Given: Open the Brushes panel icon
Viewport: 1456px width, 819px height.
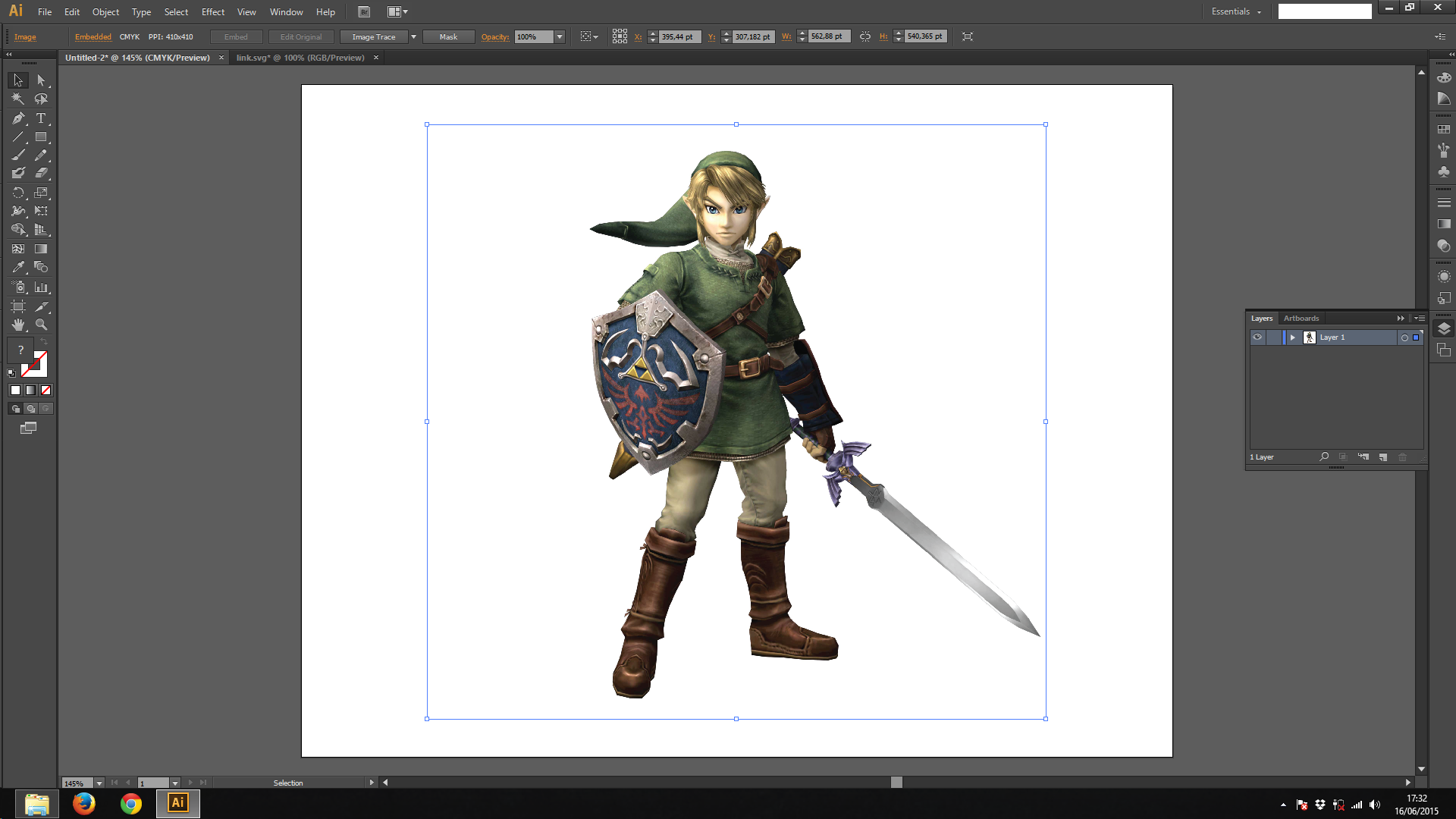Looking at the screenshot, I should pyautogui.click(x=1444, y=151).
